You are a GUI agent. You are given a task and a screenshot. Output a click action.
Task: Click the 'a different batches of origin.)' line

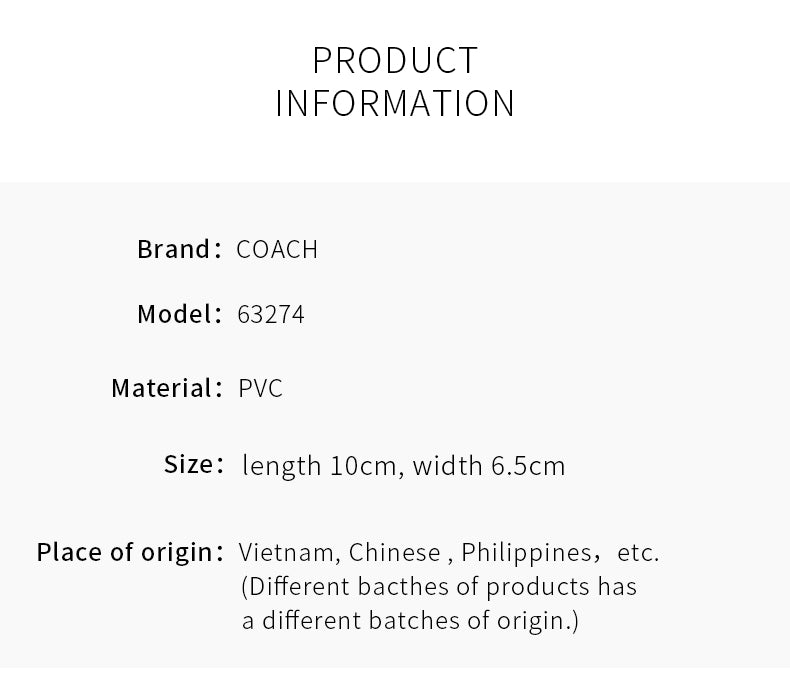coord(410,621)
